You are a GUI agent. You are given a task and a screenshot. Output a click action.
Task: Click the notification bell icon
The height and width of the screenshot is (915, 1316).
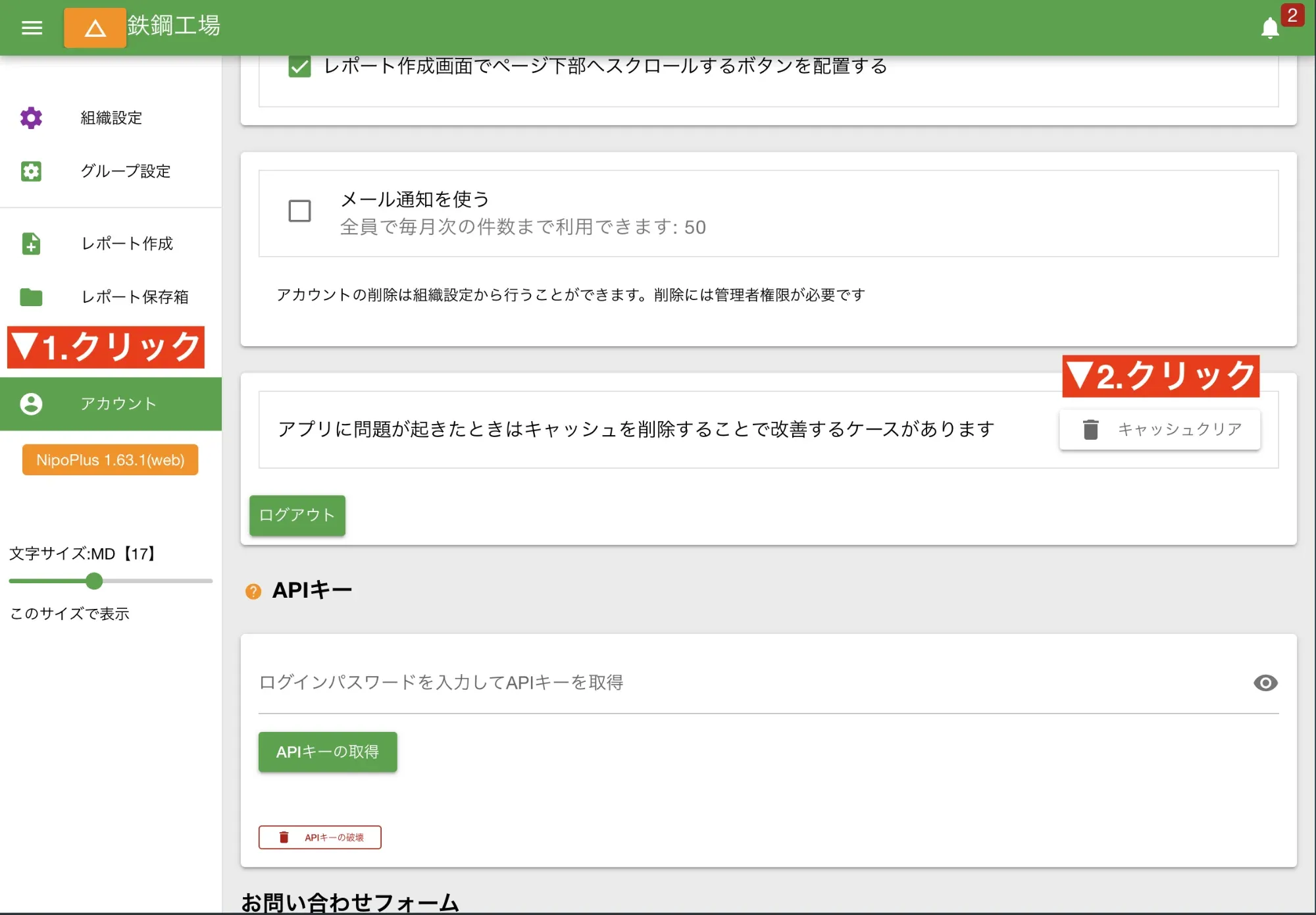[1270, 28]
